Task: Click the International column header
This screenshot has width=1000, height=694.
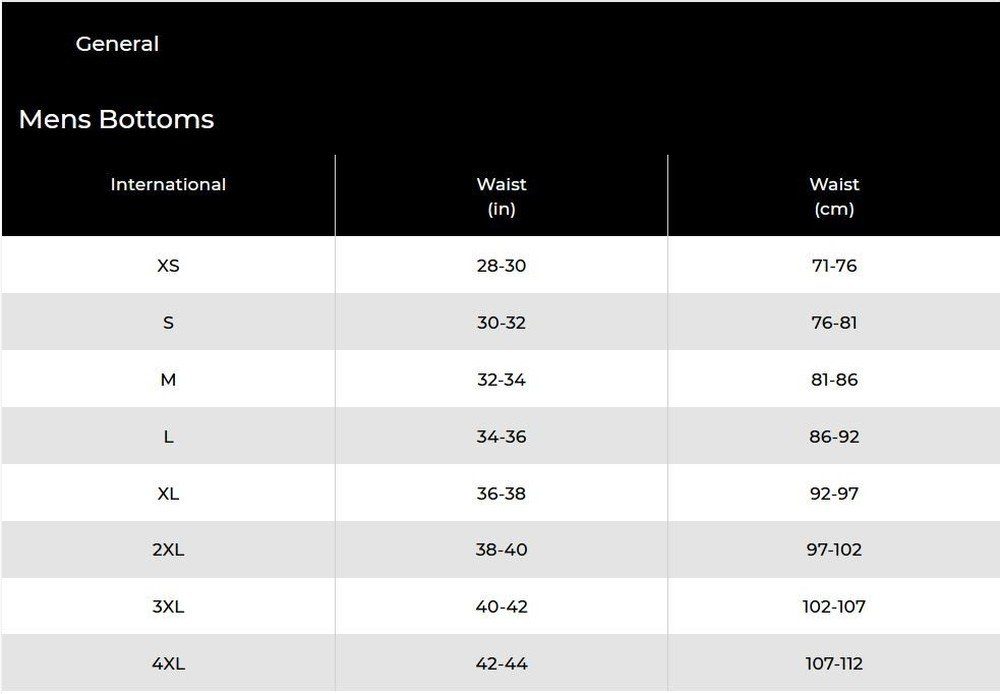Action: tap(168, 184)
